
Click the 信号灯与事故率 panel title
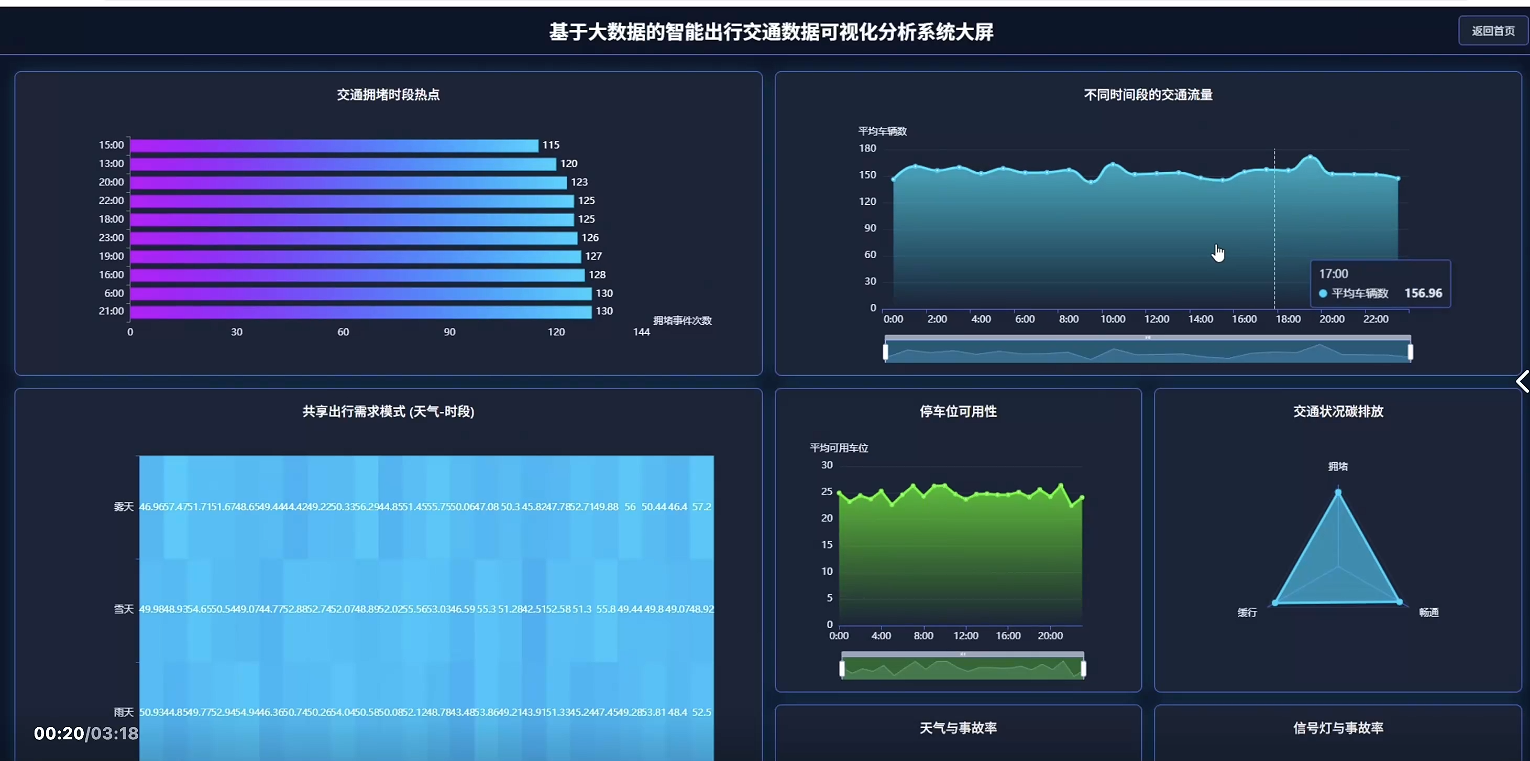click(1338, 729)
